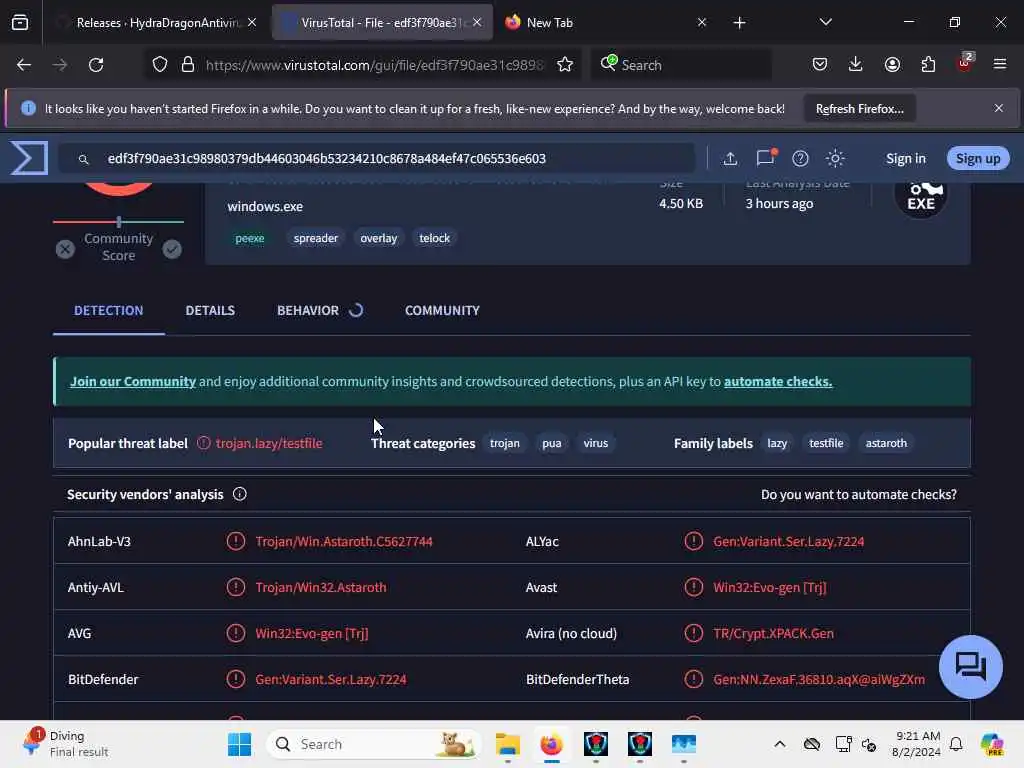Click Avira result TR/Crypt.XPACK.Gen
This screenshot has width=1024, height=768.
point(773,633)
